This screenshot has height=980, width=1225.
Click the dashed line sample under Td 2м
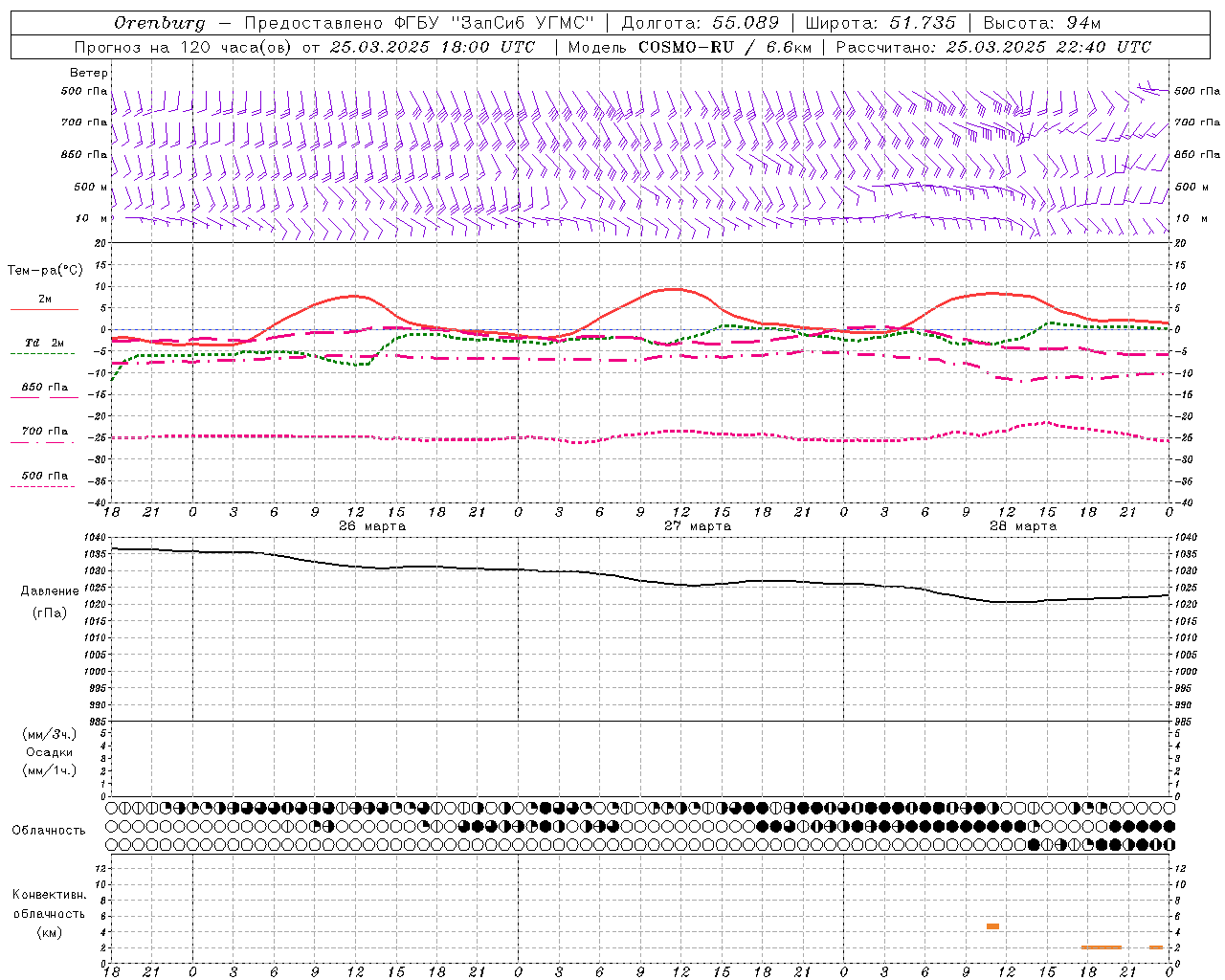tap(43, 353)
